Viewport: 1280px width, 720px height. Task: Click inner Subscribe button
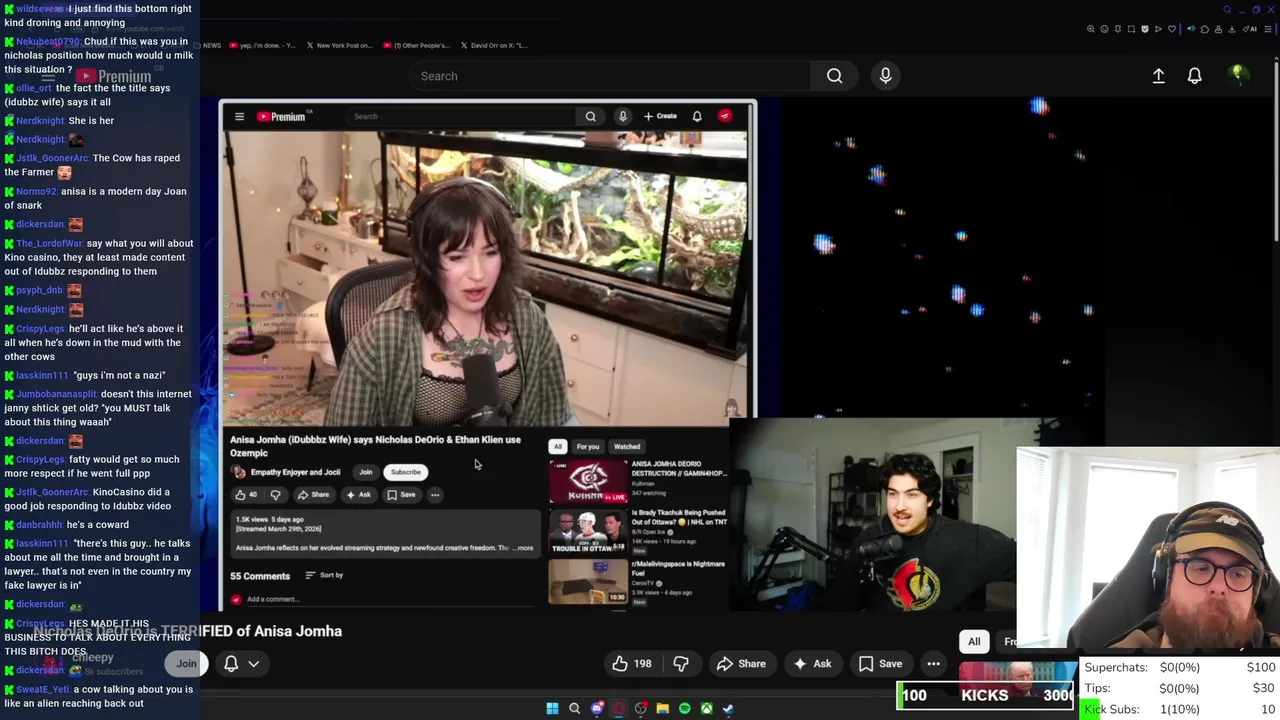click(x=405, y=472)
